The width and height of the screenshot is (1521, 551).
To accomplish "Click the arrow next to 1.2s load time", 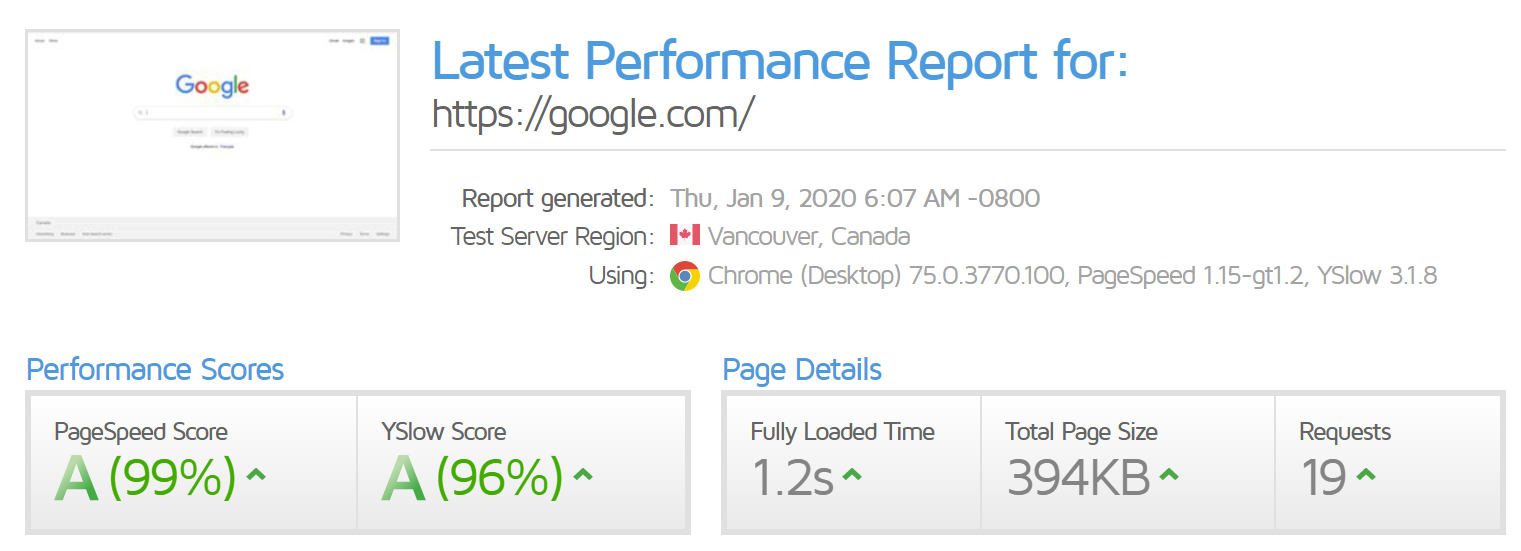I will pyautogui.click(x=852, y=475).
